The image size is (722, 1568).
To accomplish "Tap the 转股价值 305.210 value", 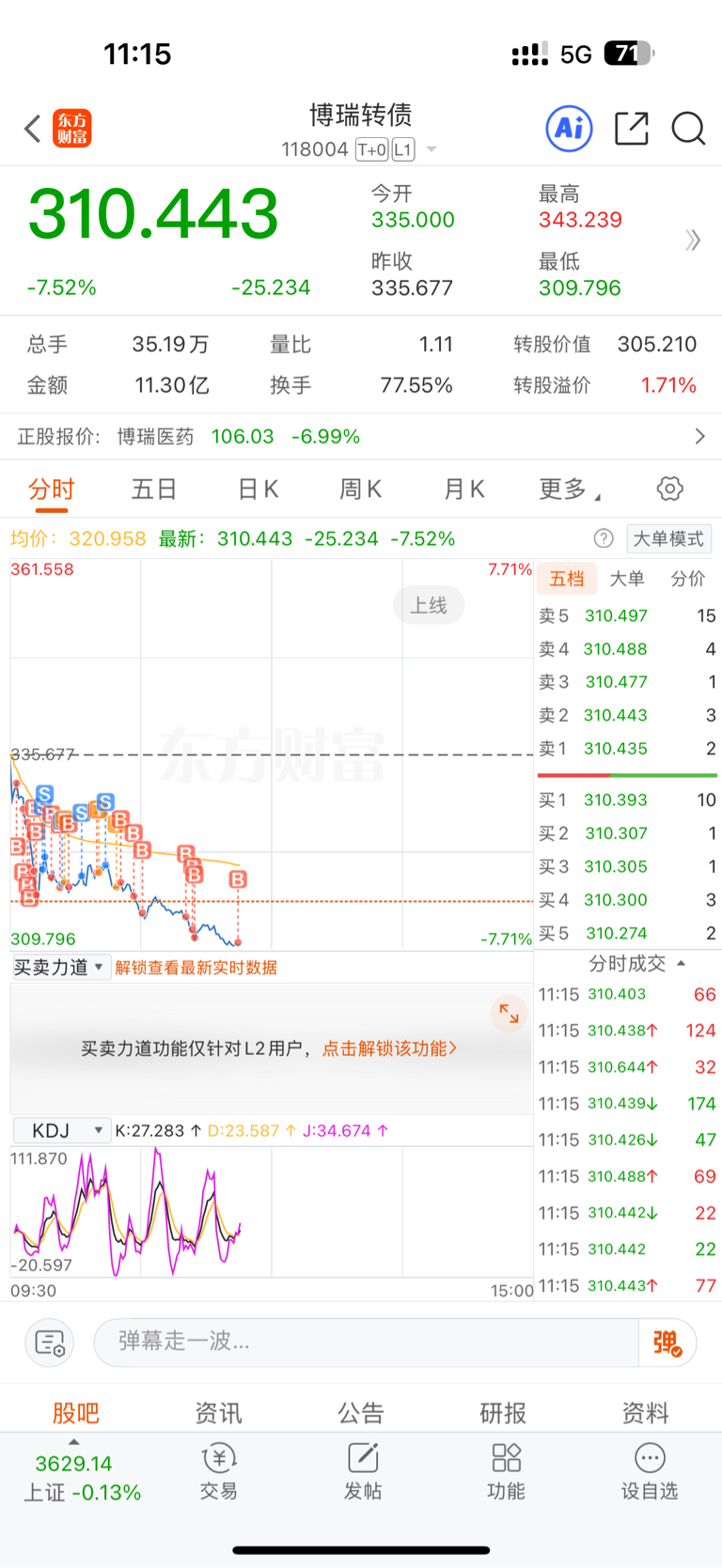I will tap(657, 345).
